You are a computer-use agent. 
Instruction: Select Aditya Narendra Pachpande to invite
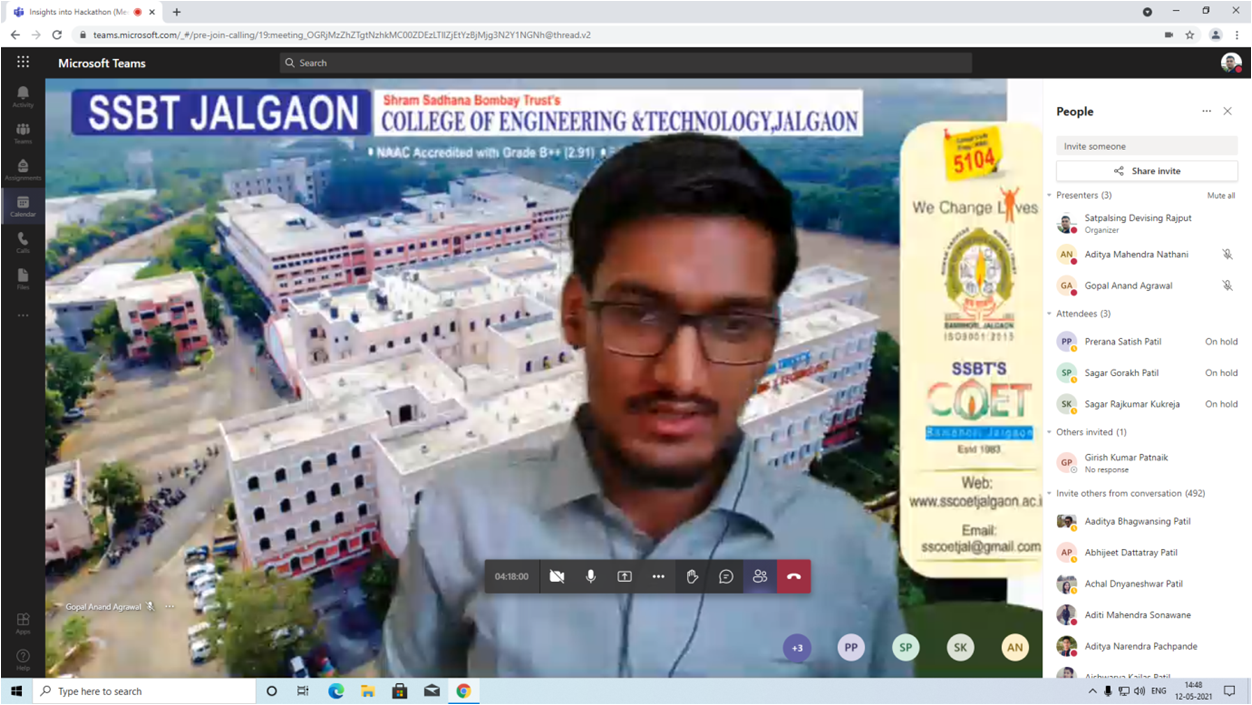pos(1147,646)
